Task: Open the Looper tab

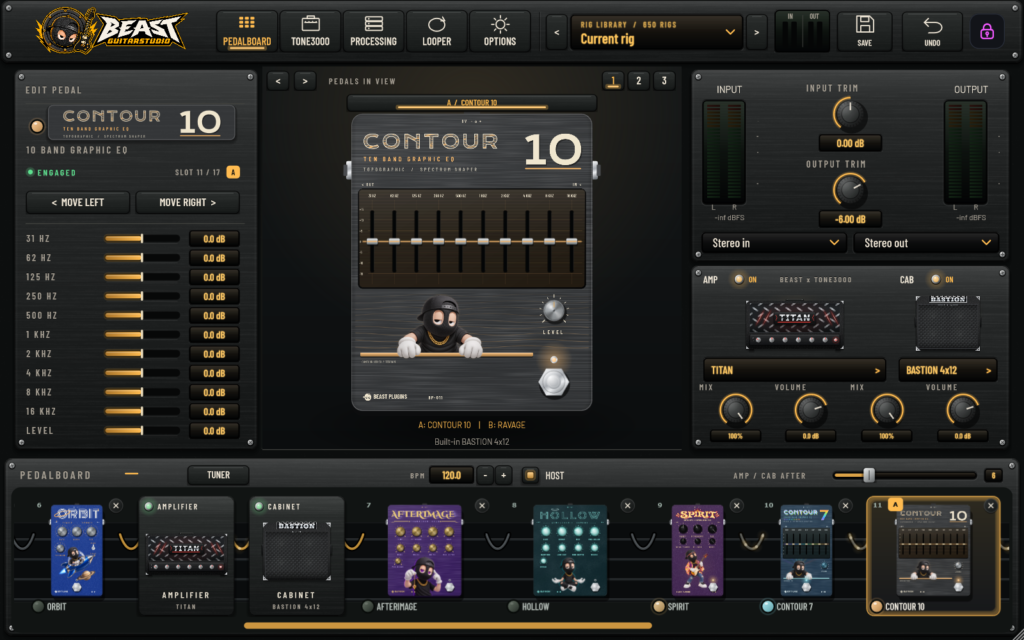Action: click(437, 31)
